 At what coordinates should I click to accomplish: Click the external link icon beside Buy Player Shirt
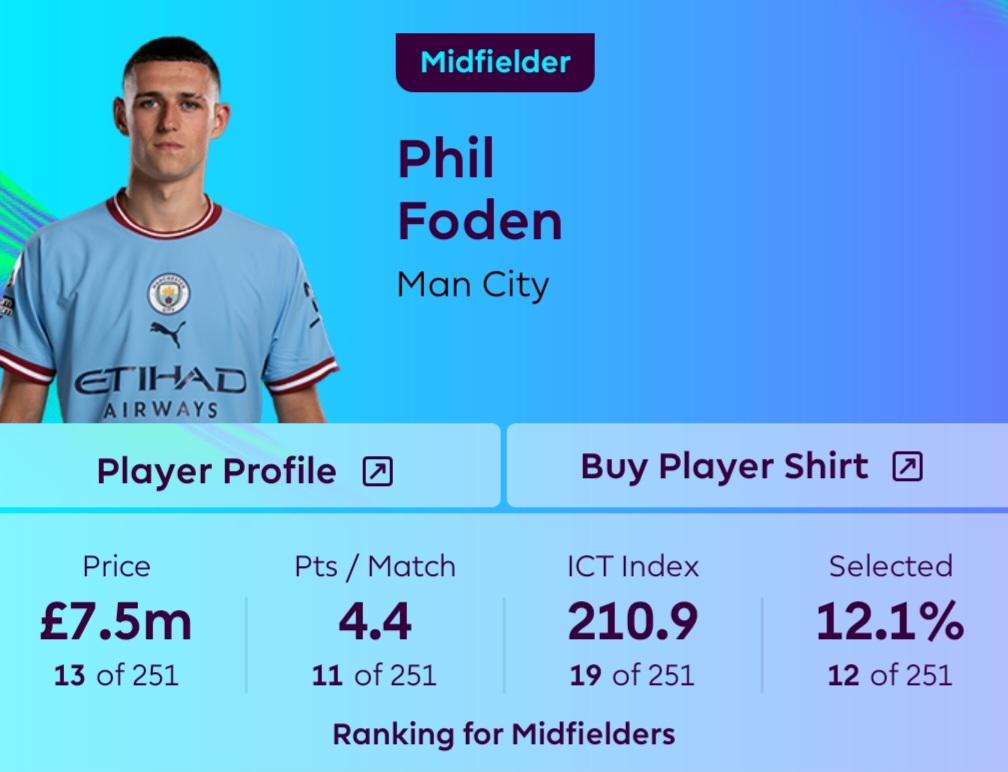[x=907, y=467]
